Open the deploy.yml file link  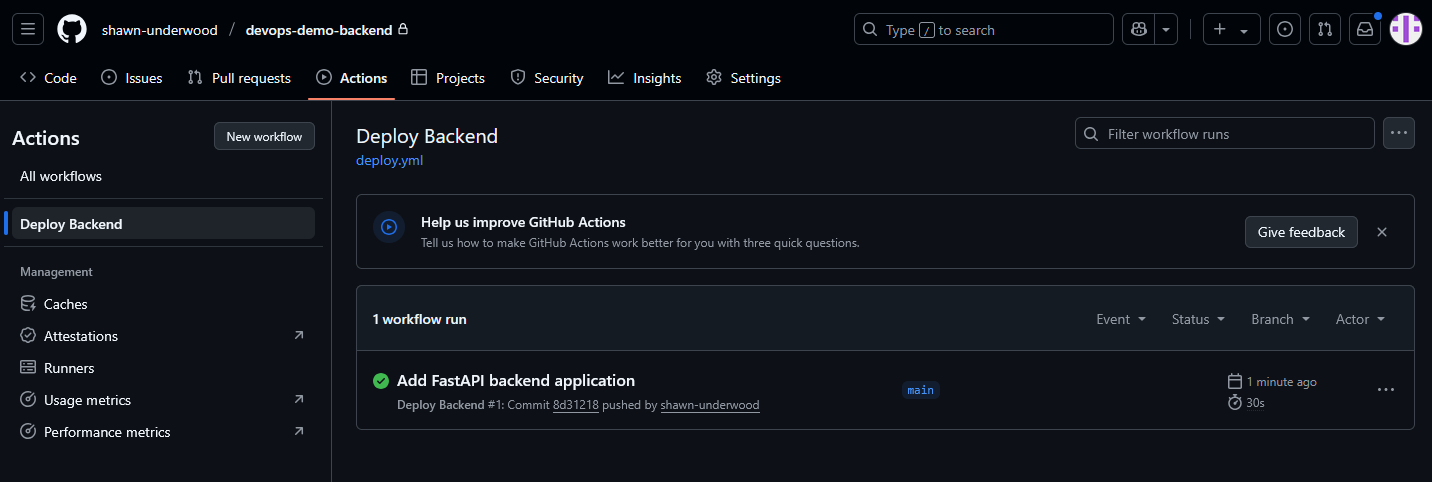(x=390, y=160)
